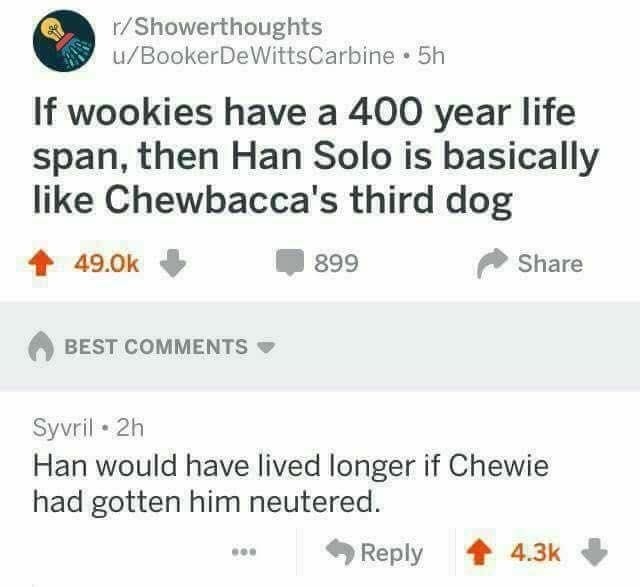Tap the Share arrow icon
The height and width of the screenshot is (587, 640).
point(492,263)
